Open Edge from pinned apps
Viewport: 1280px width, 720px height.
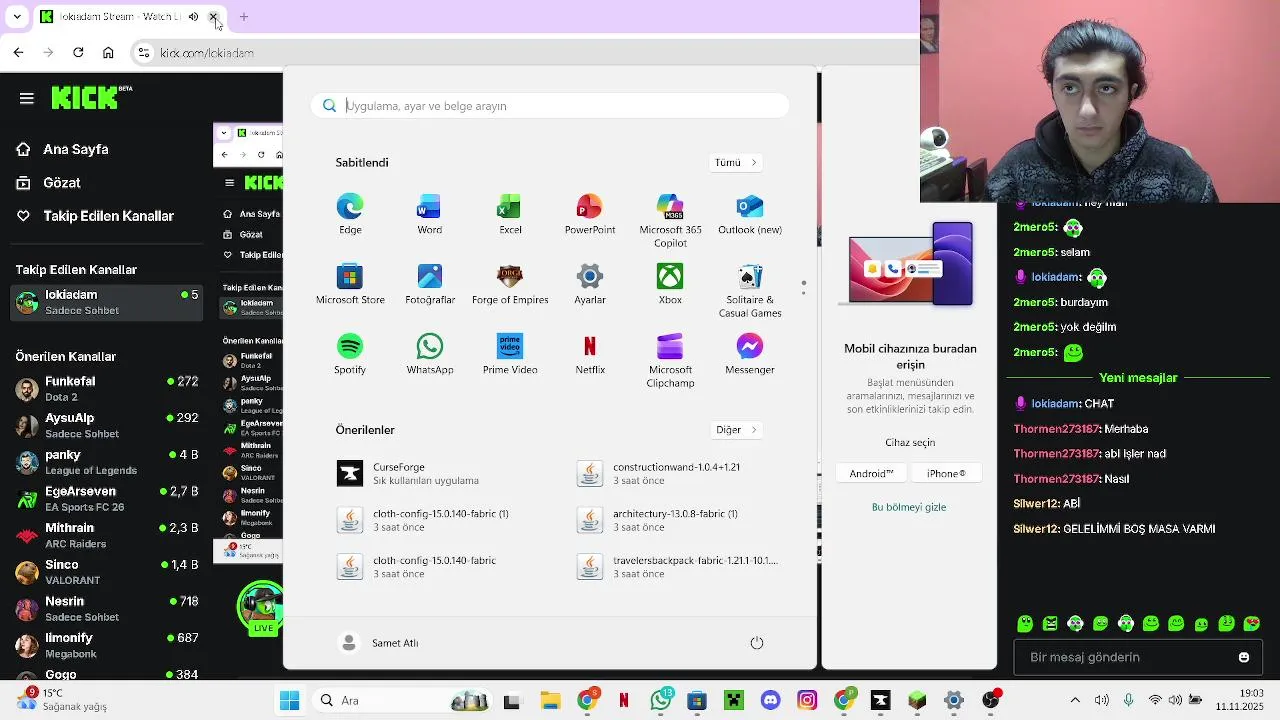pyautogui.click(x=350, y=214)
